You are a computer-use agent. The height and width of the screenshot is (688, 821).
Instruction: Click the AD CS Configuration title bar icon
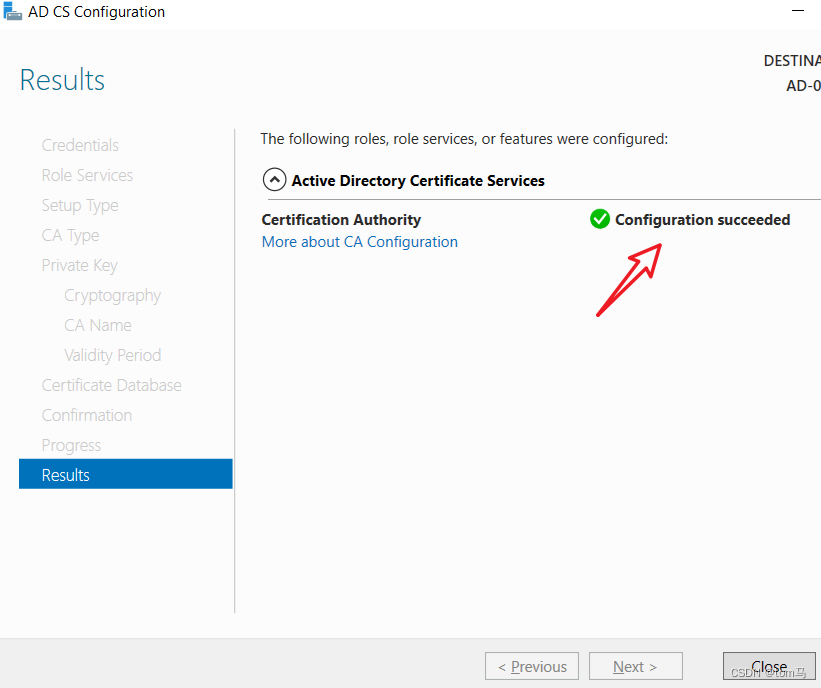[12, 12]
